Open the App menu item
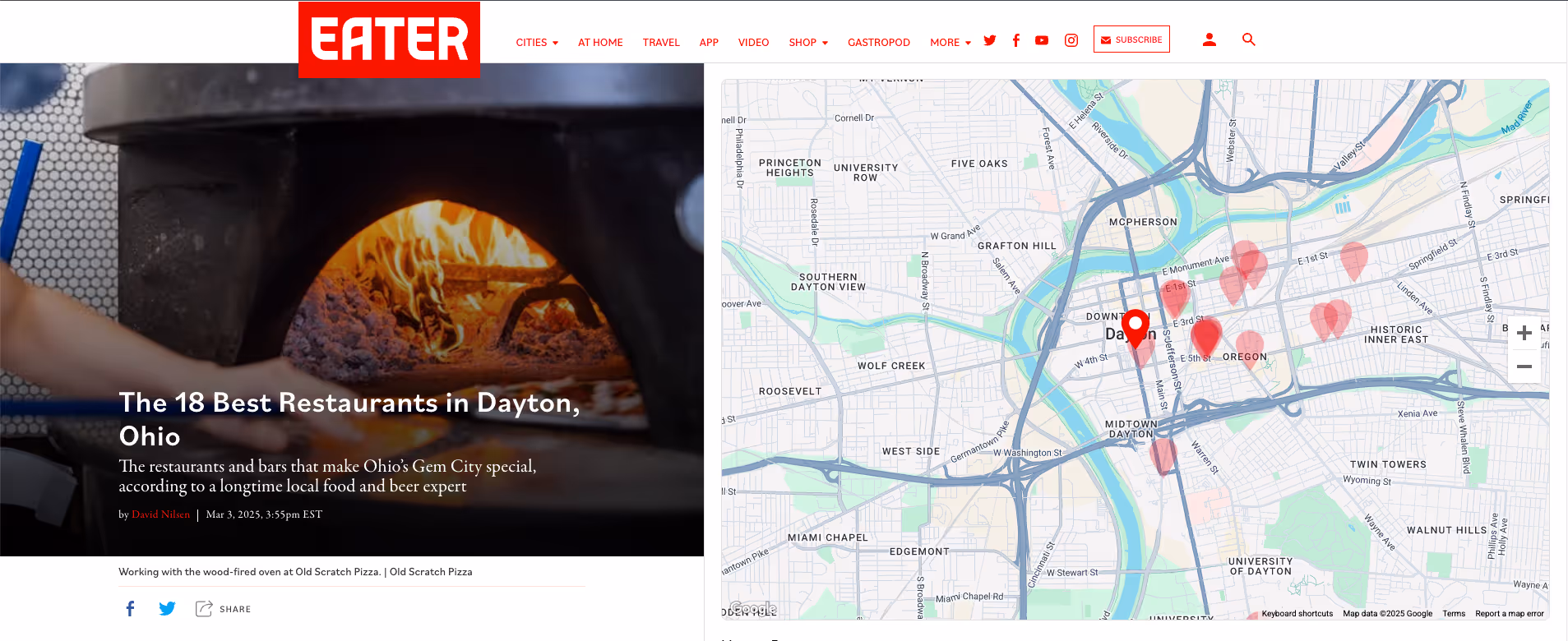 [x=709, y=43]
